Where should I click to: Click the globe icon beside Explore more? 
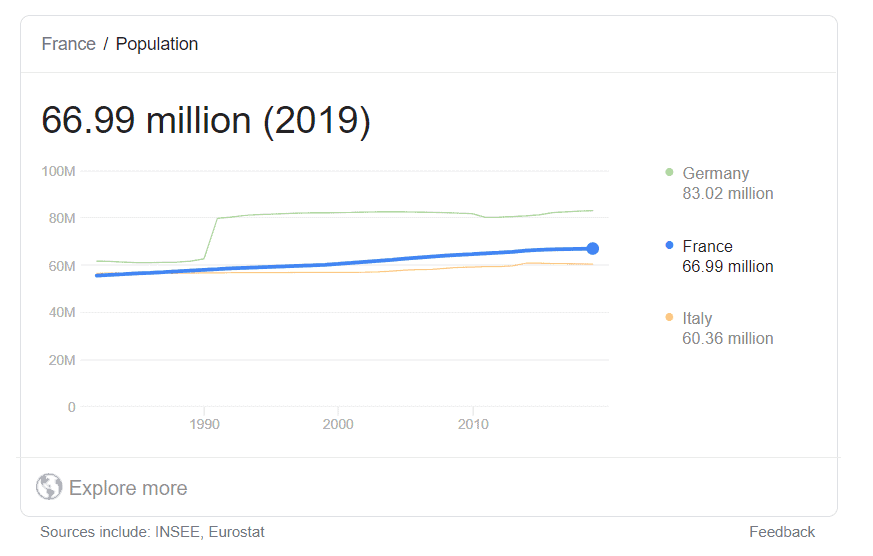point(49,487)
